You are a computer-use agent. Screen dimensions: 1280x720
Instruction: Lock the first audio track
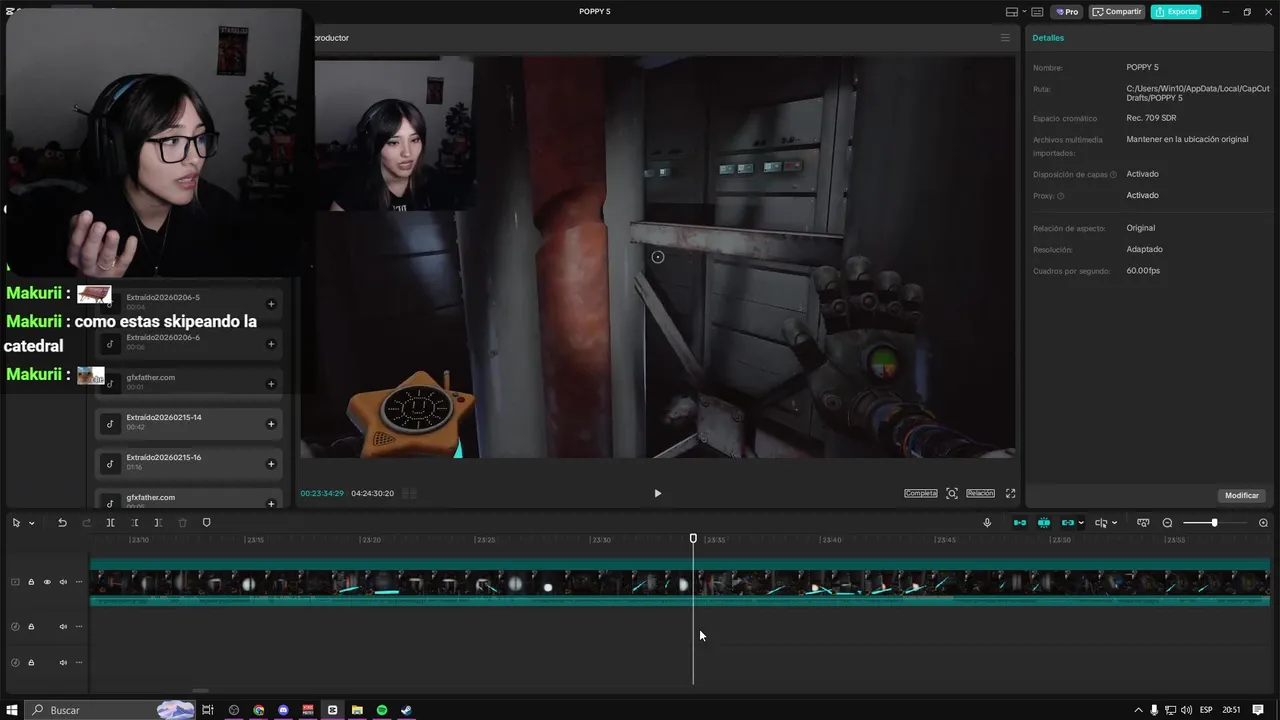pos(31,627)
